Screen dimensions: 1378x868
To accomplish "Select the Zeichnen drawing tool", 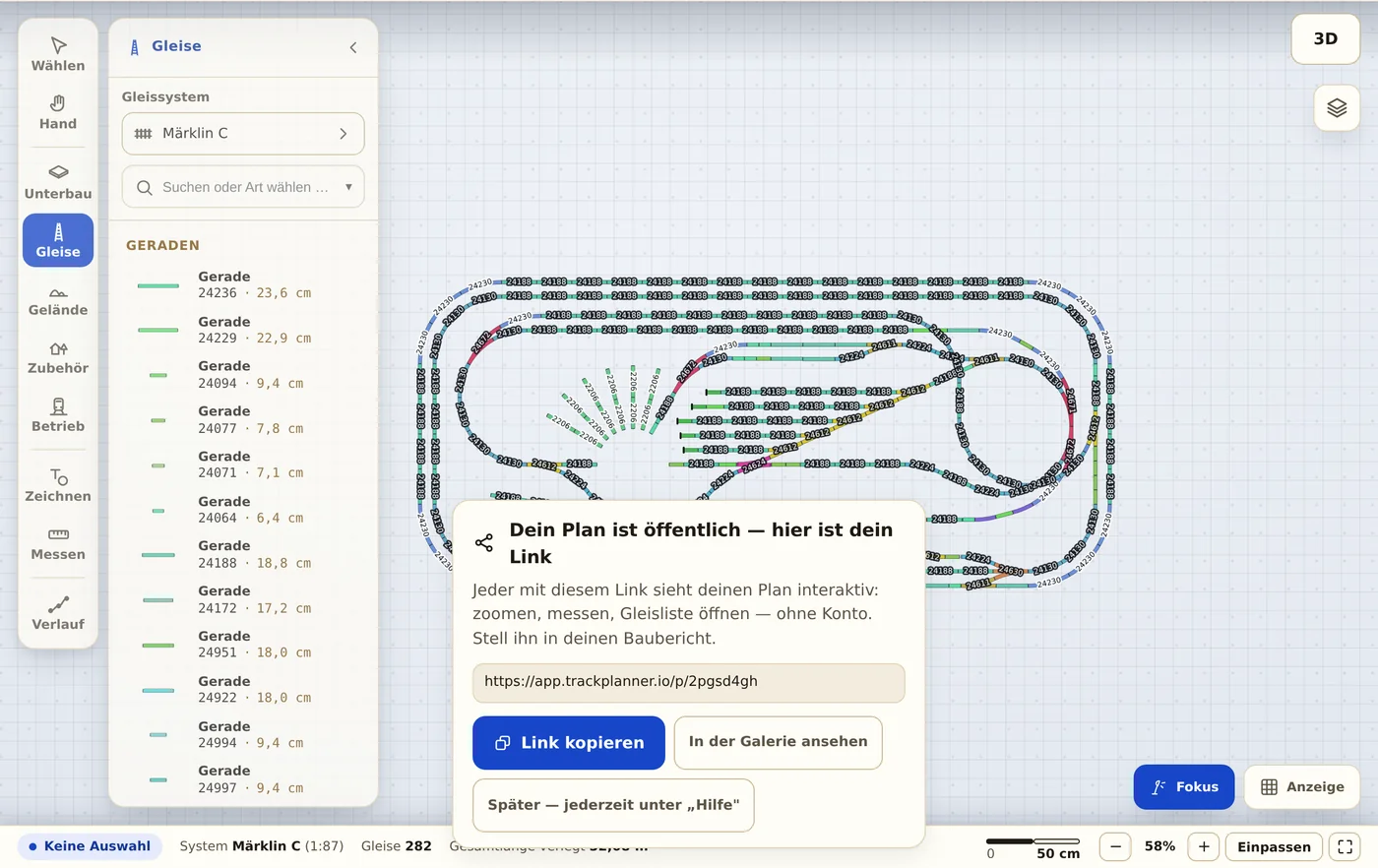I will coord(58,484).
